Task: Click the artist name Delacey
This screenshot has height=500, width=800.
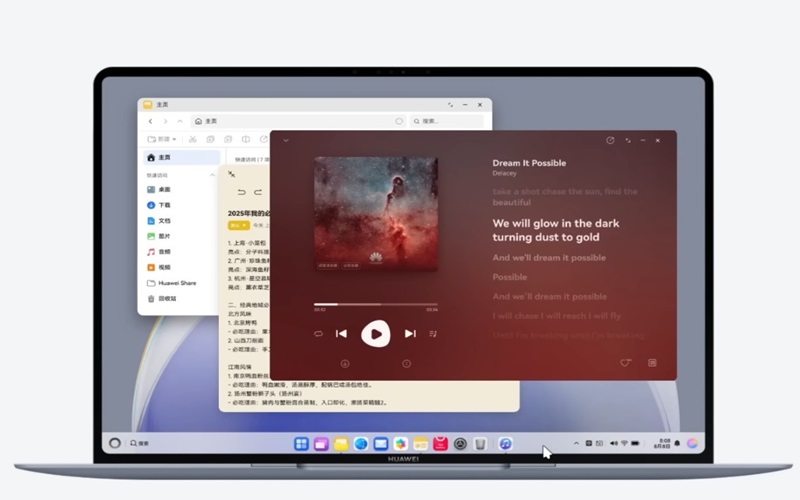Action: (x=505, y=173)
